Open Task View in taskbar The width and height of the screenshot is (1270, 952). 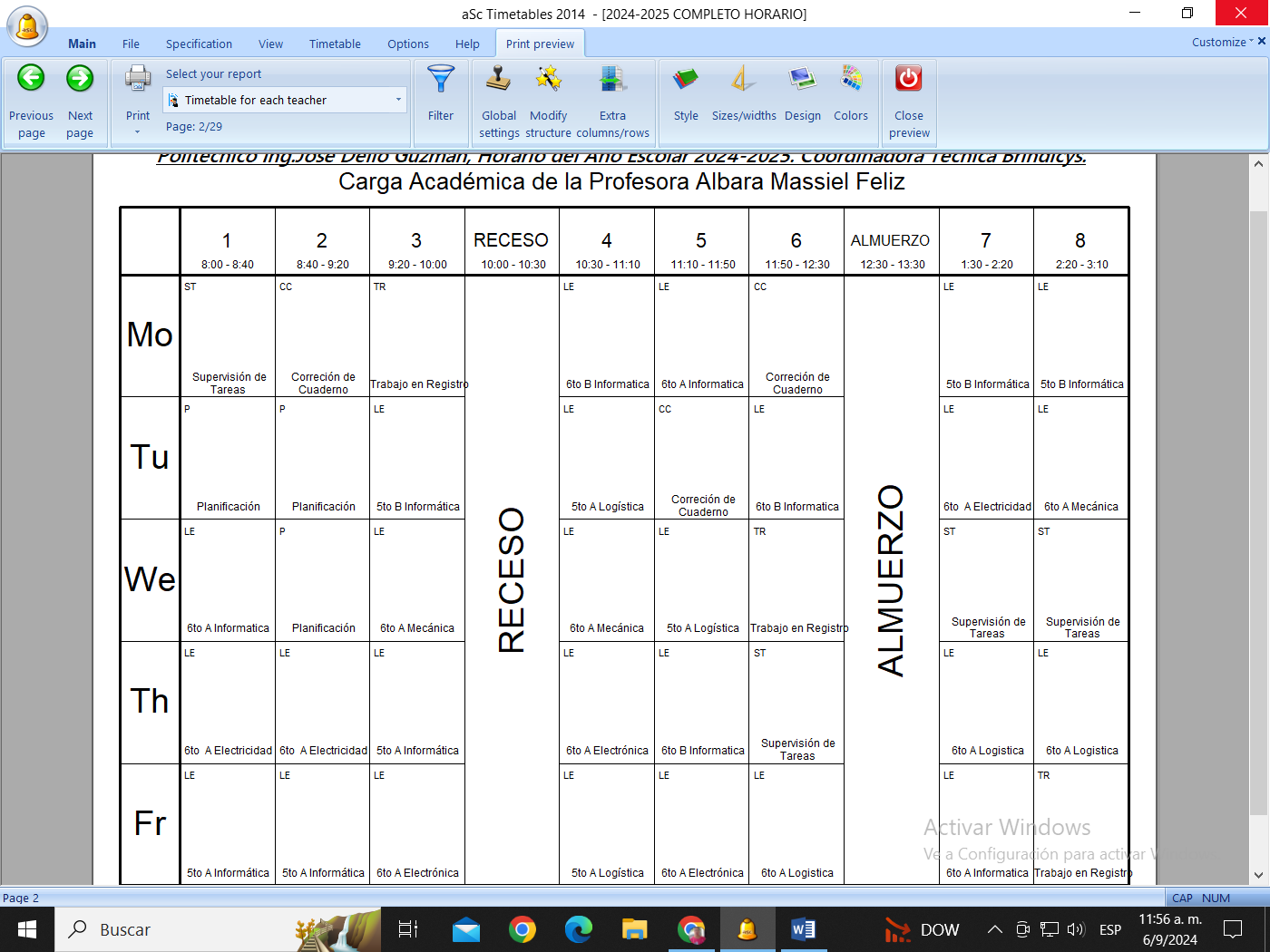[x=408, y=929]
